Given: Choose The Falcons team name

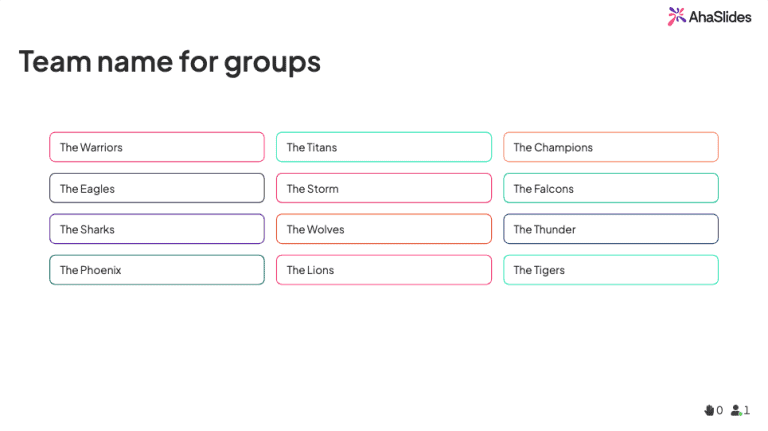Looking at the screenshot, I should pos(611,188).
